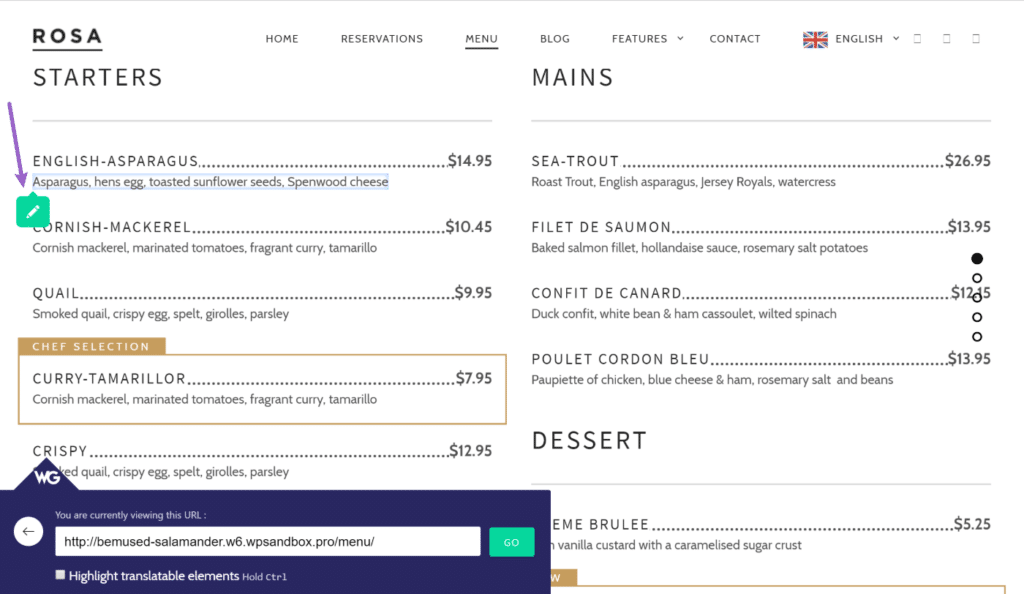Click the URL input field
Viewport: 1024px width, 594px height.
pos(268,542)
